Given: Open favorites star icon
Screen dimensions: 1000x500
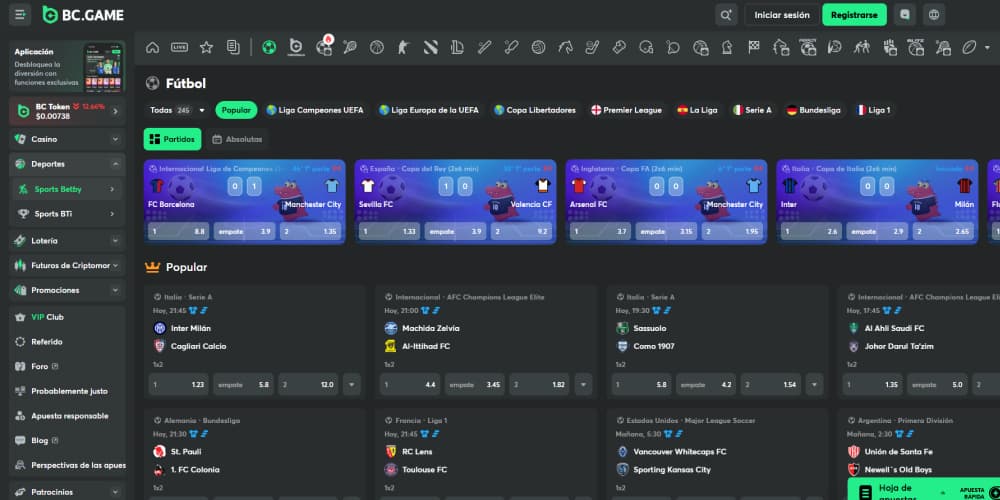Looking at the screenshot, I should click(x=206, y=47).
